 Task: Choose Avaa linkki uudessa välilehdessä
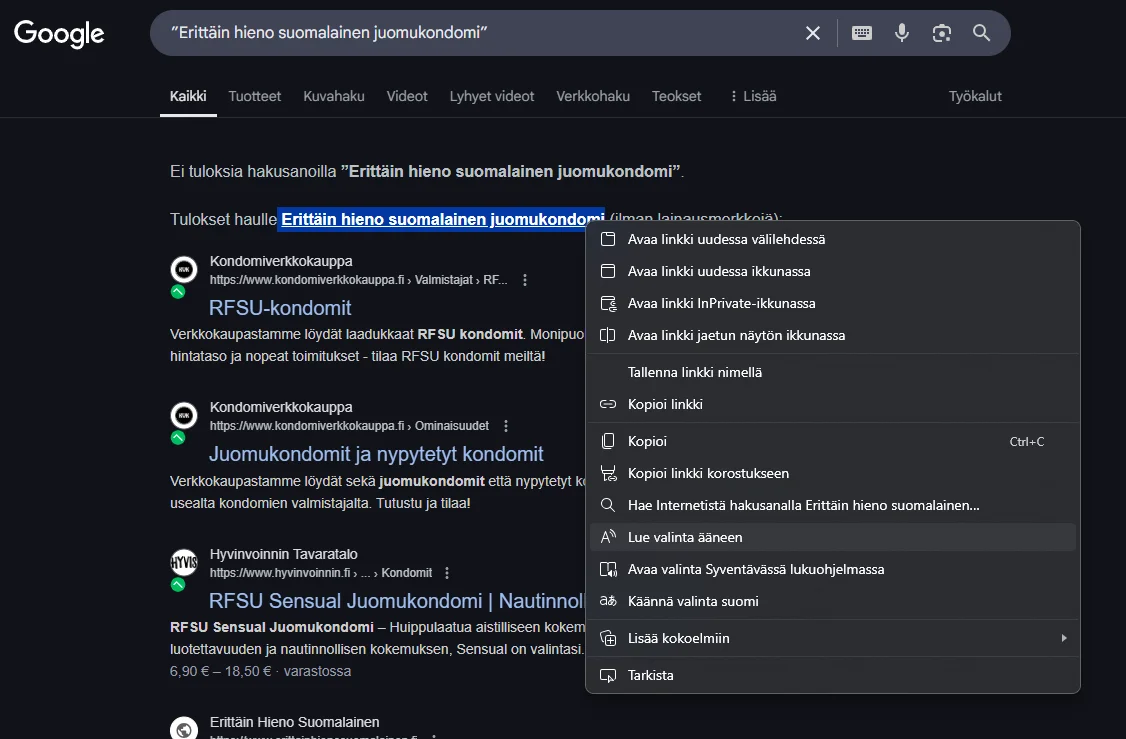[x=726, y=239]
